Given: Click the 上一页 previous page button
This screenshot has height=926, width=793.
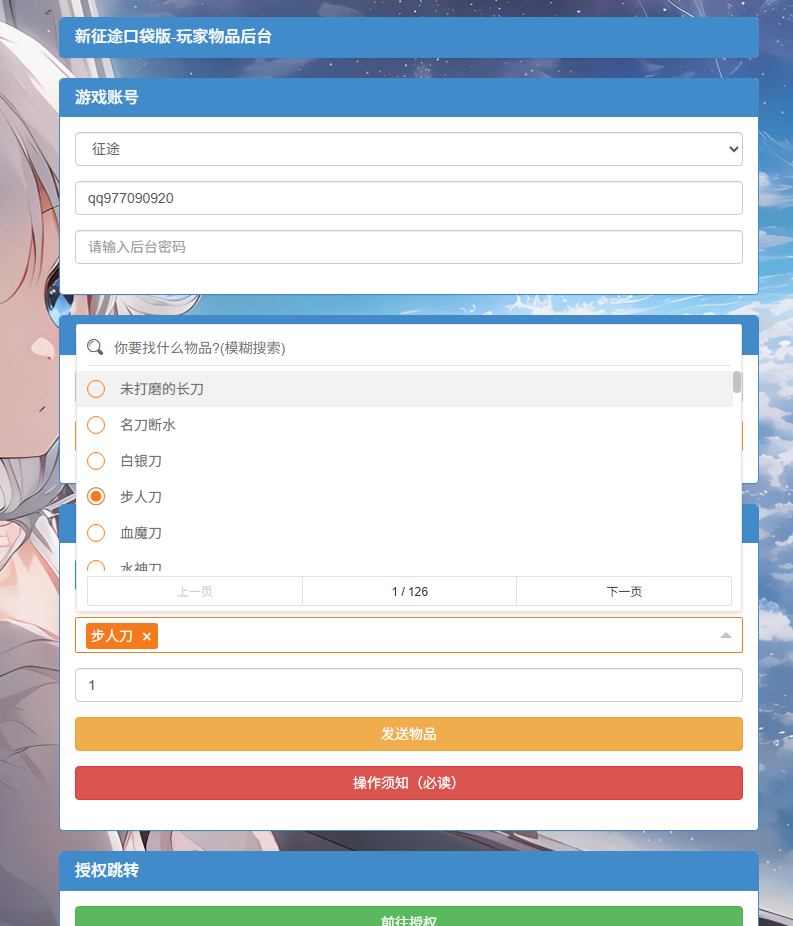Looking at the screenshot, I should (x=195, y=591).
